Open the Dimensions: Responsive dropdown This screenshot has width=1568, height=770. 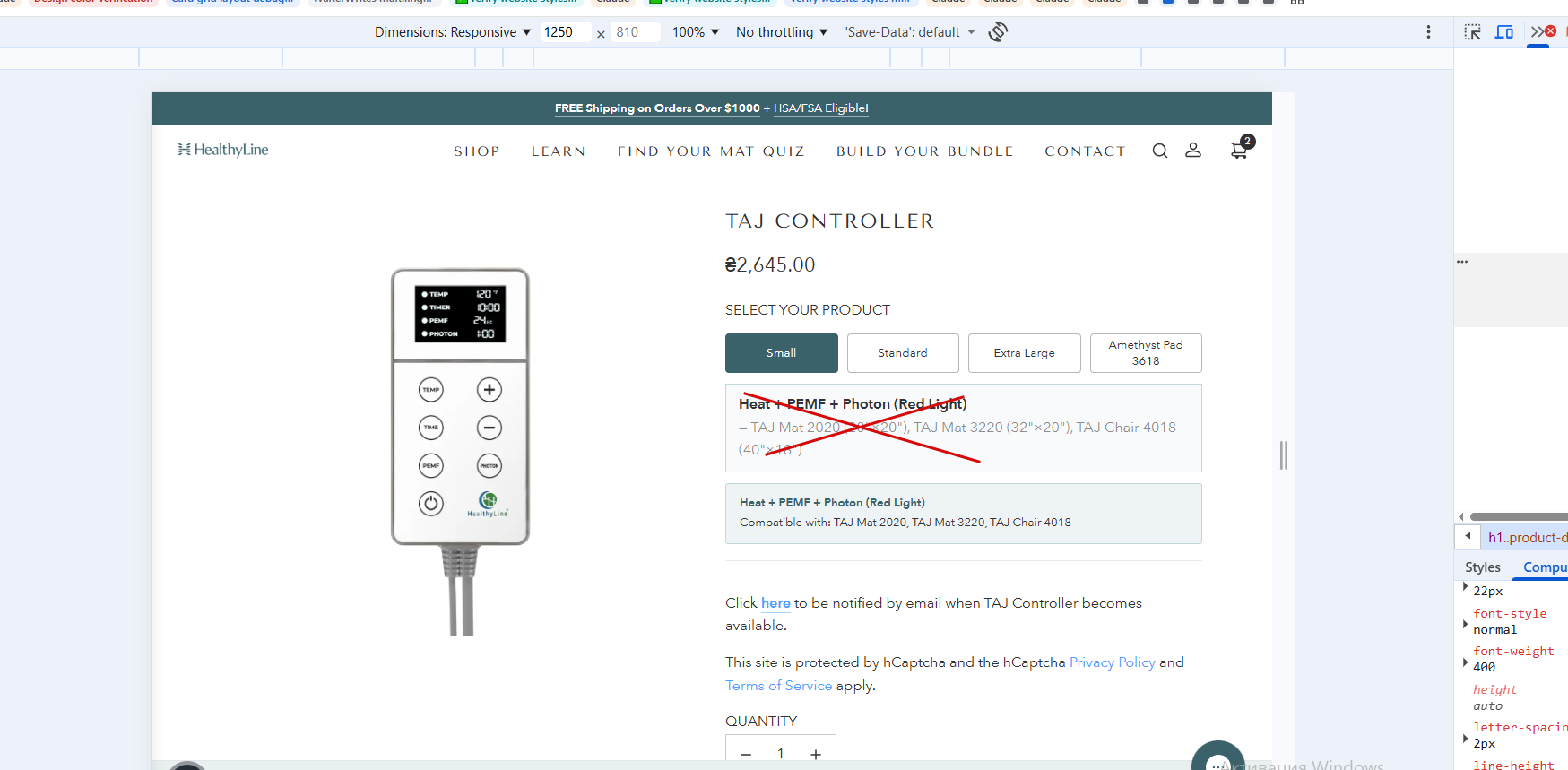453,32
